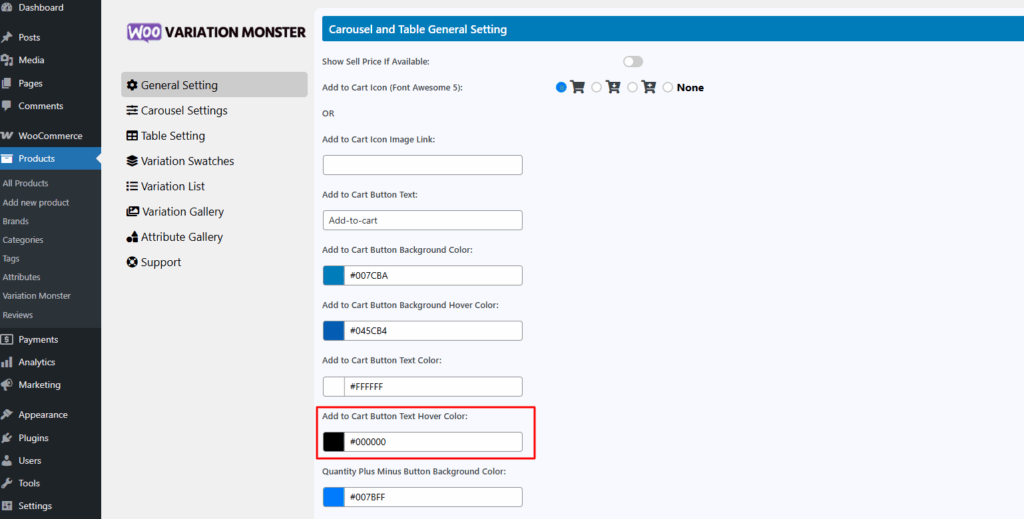Click the Tools wrench icon
Viewport: 1024px width, 519px height.
coord(7,483)
